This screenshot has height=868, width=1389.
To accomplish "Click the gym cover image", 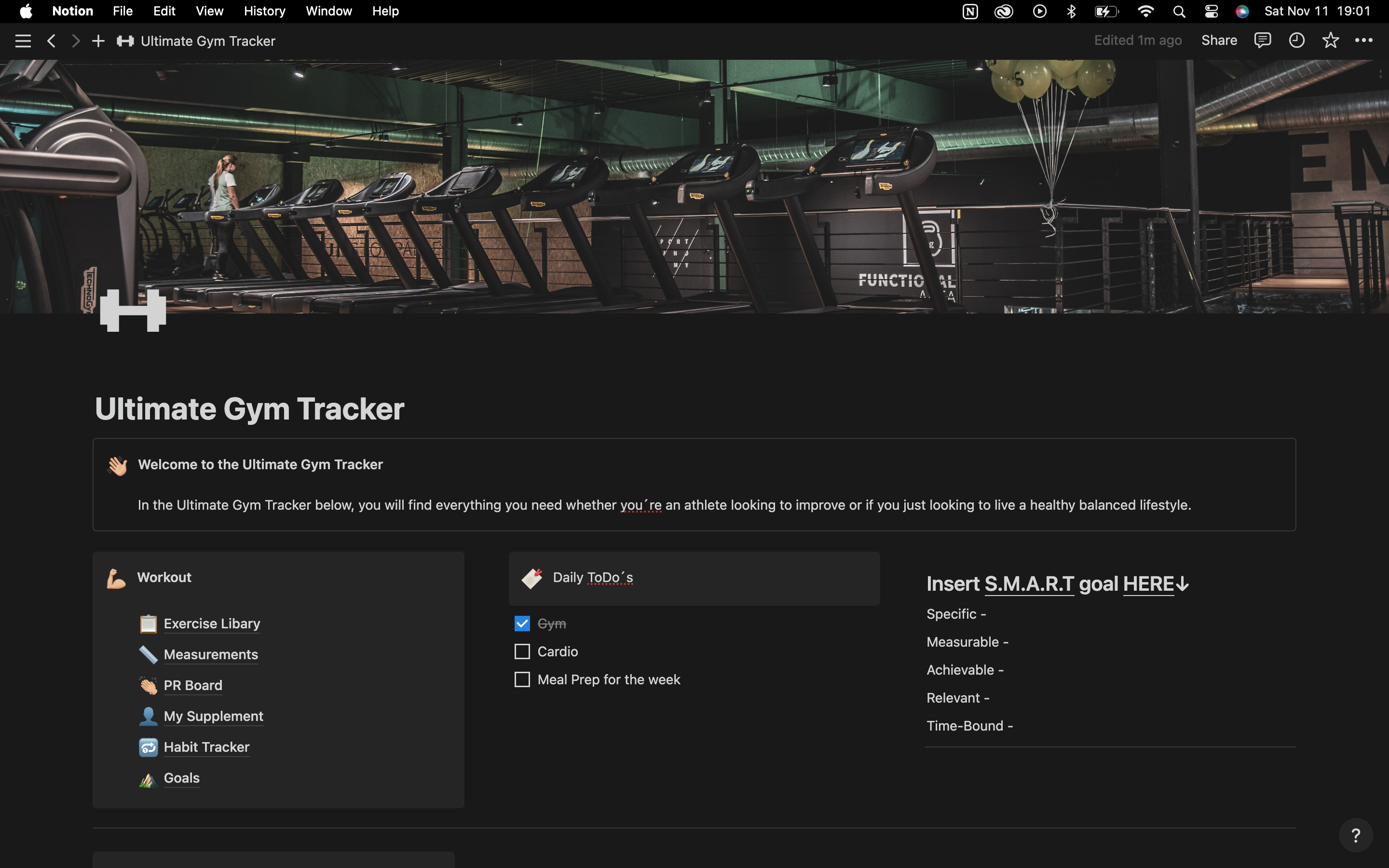I will (694, 186).
